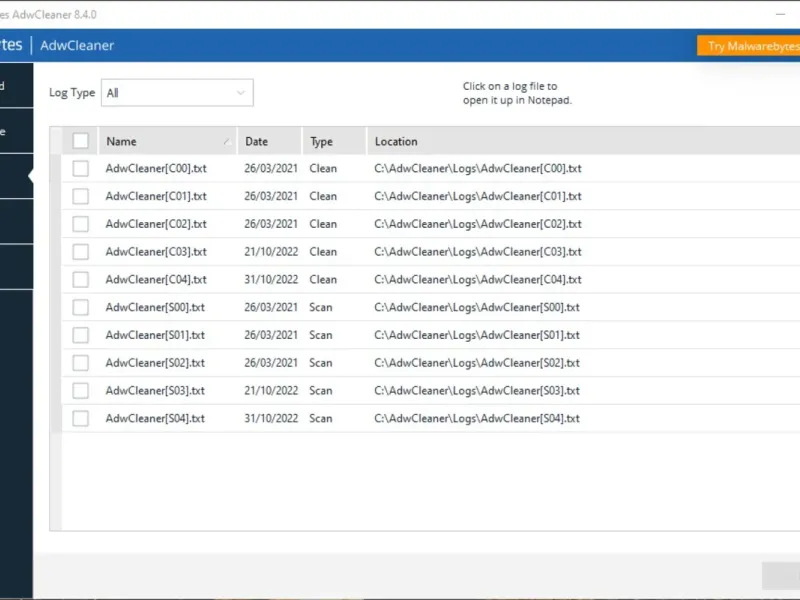This screenshot has height=600, width=800.
Task: Open the AdwCleaner[S01].txt log name
Action: [x=155, y=335]
